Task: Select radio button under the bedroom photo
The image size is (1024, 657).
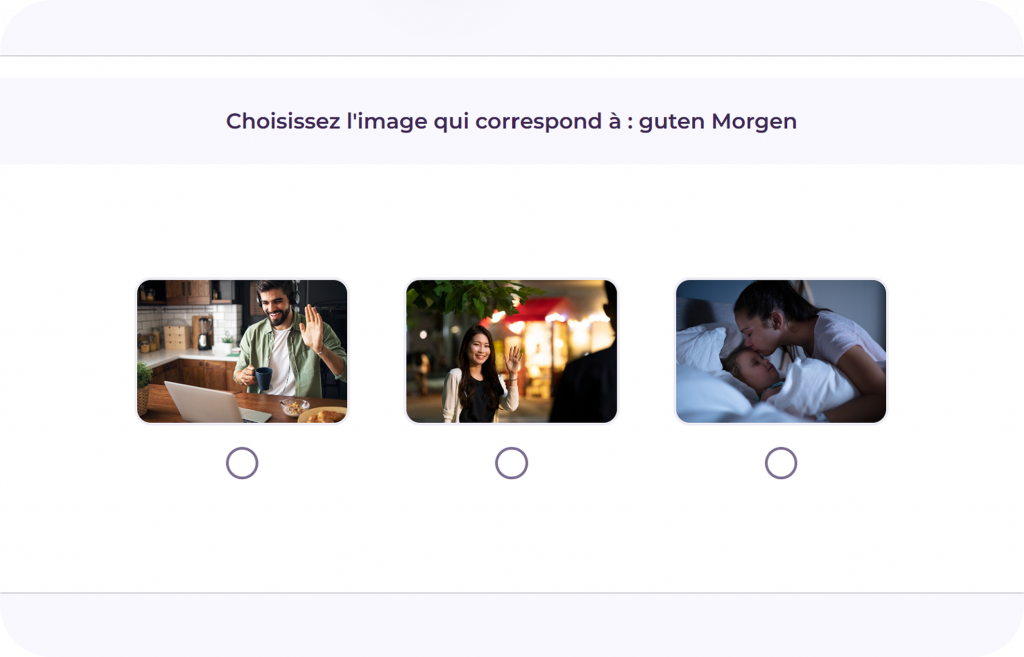Action: tap(781, 463)
